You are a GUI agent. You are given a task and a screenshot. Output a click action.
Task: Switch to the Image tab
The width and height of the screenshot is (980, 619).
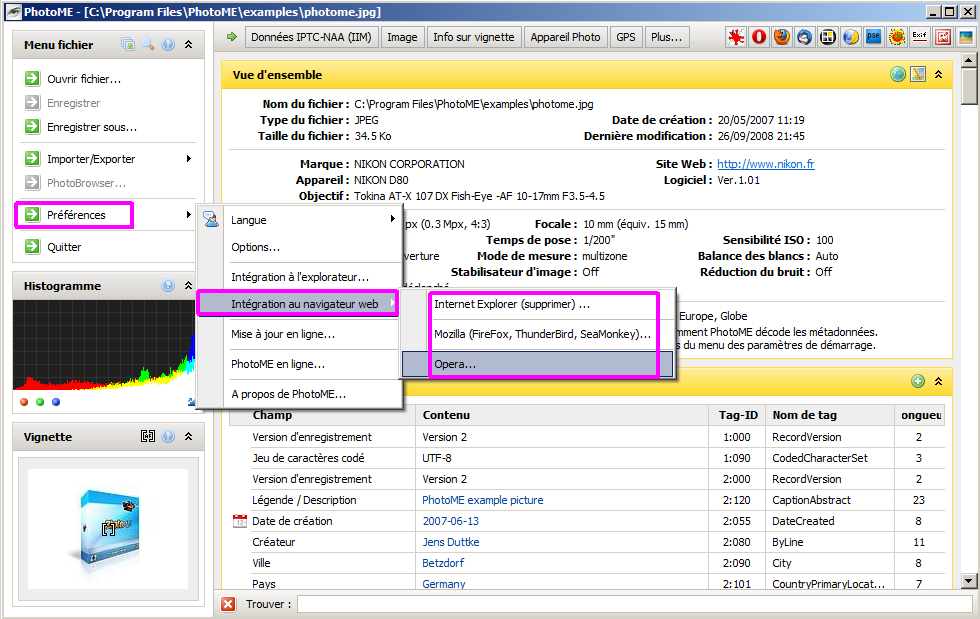[x=402, y=37]
